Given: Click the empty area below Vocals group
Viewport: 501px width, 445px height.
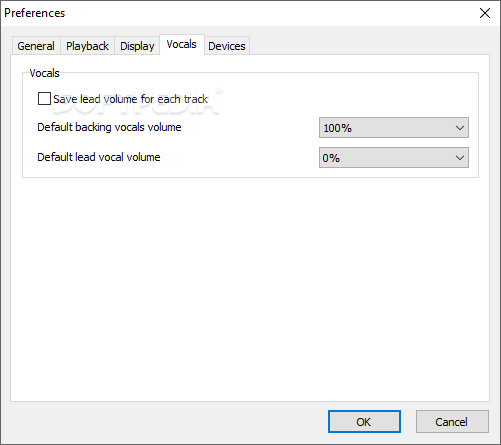Looking at the screenshot, I should (250, 287).
